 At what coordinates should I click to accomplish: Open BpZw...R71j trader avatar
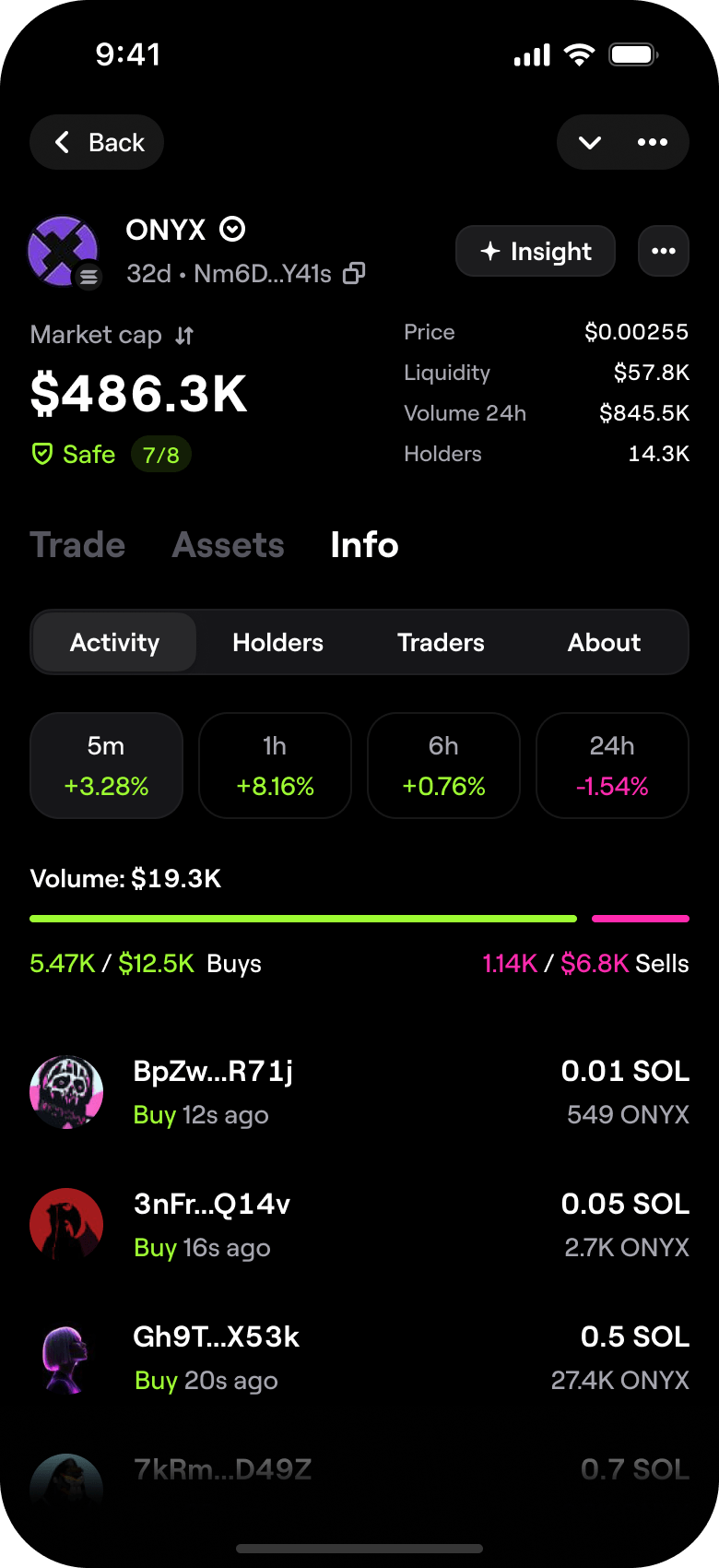coord(66,1092)
